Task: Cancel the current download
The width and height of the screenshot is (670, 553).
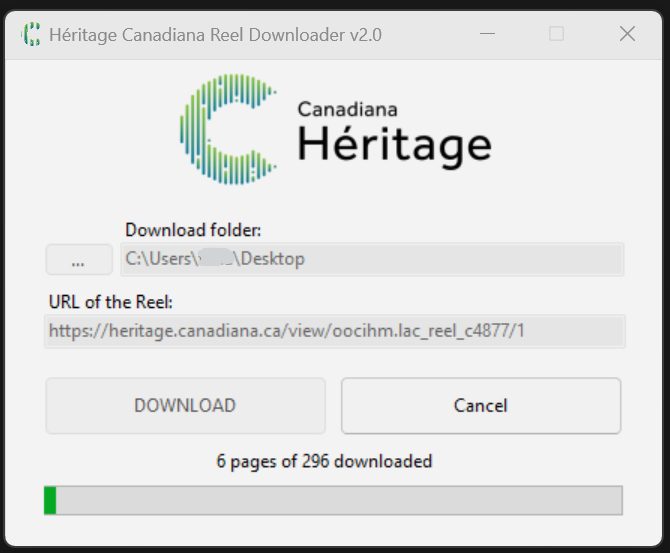Action: pos(481,406)
